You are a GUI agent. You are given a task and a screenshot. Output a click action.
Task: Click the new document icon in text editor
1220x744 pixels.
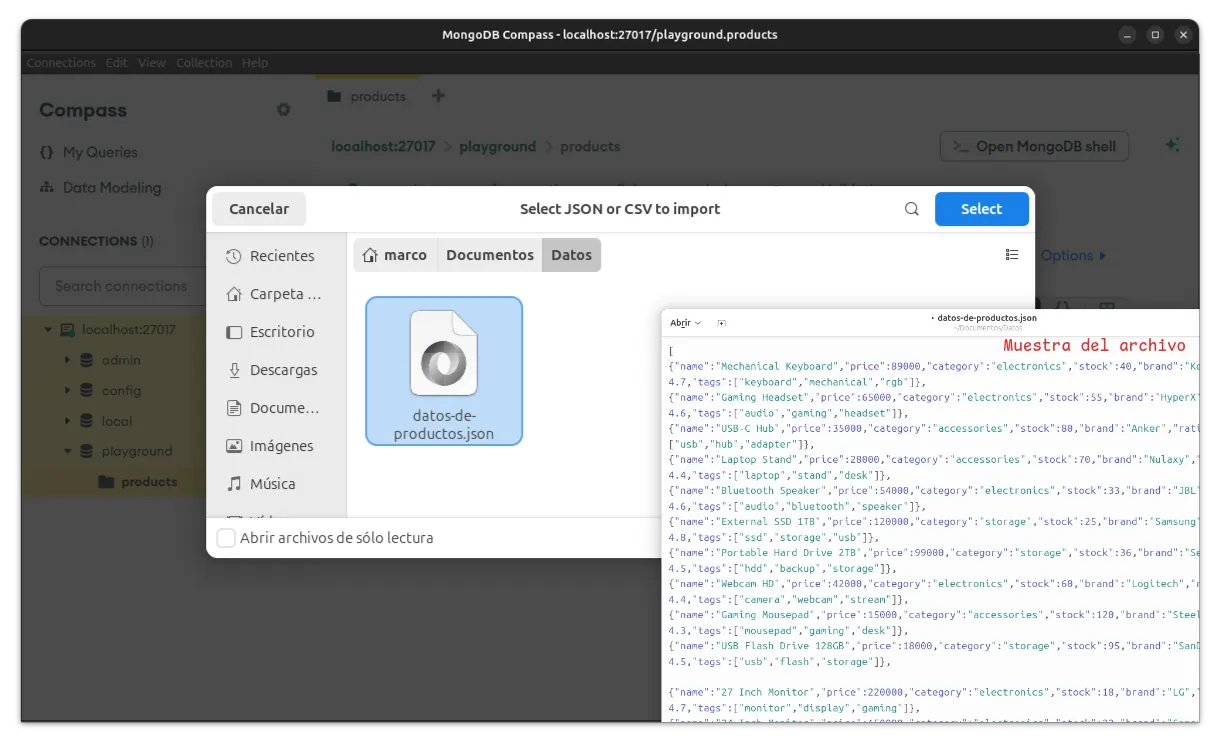722,323
